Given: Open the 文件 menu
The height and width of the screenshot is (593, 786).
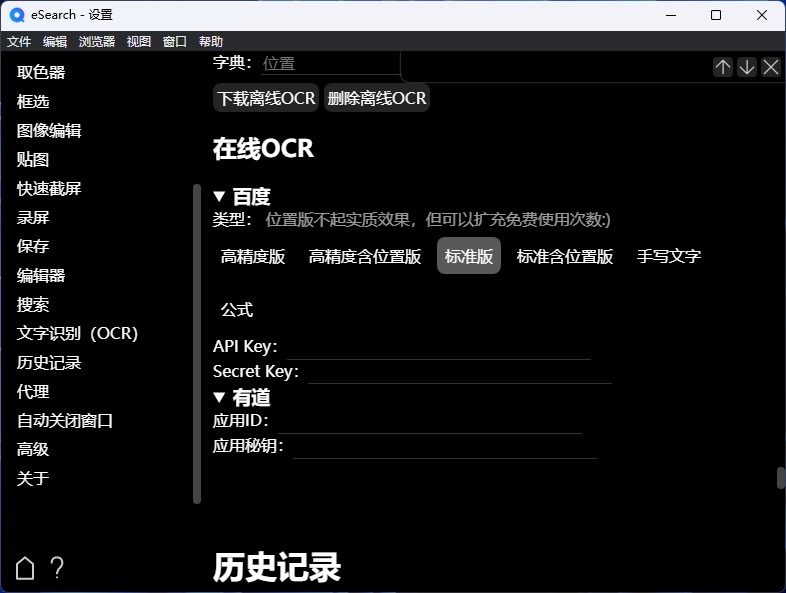Looking at the screenshot, I should [19, 41].
